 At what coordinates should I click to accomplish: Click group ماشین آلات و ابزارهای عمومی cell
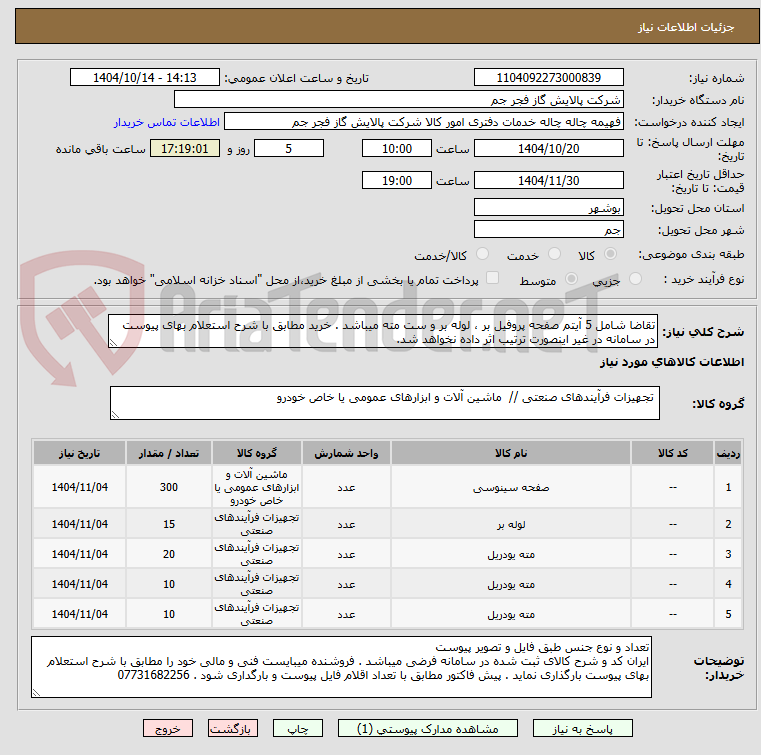click(x=257, y=487)
